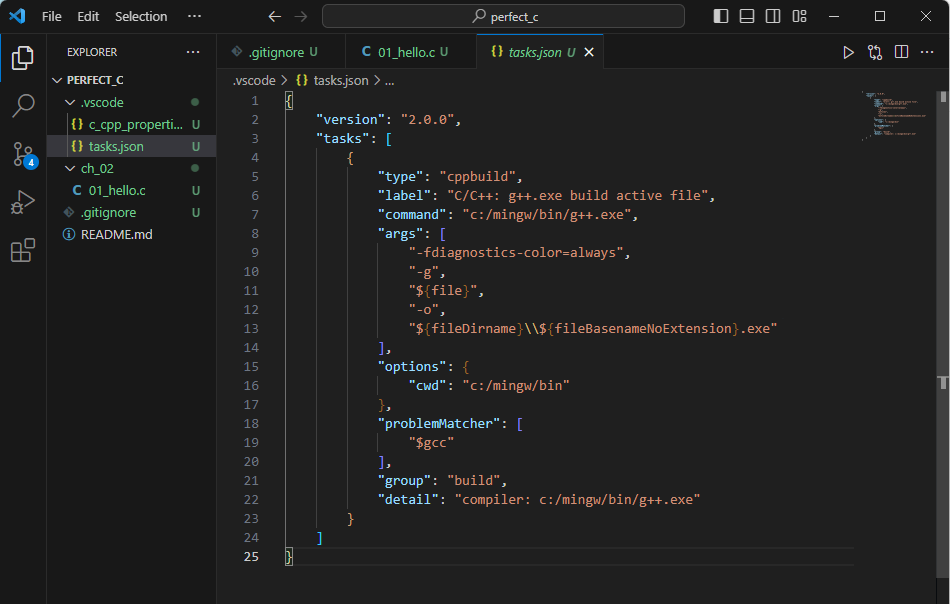Click the "$gcc" value text

point(431,443)
